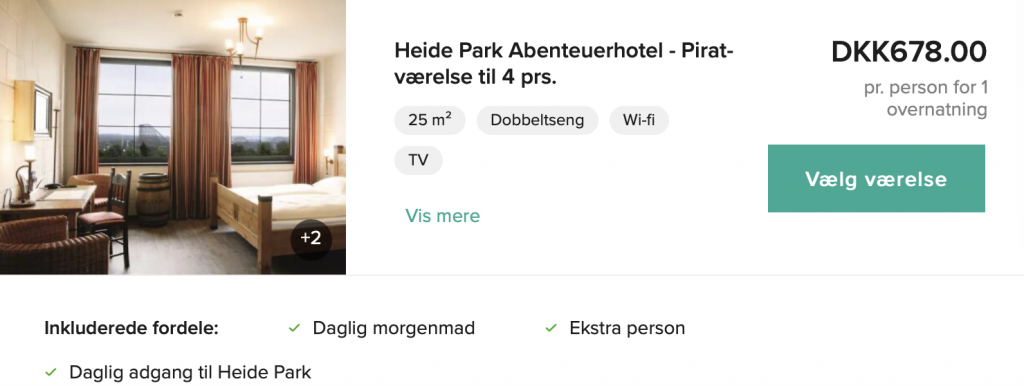Click the DKK678.00 price

point(908,52)
